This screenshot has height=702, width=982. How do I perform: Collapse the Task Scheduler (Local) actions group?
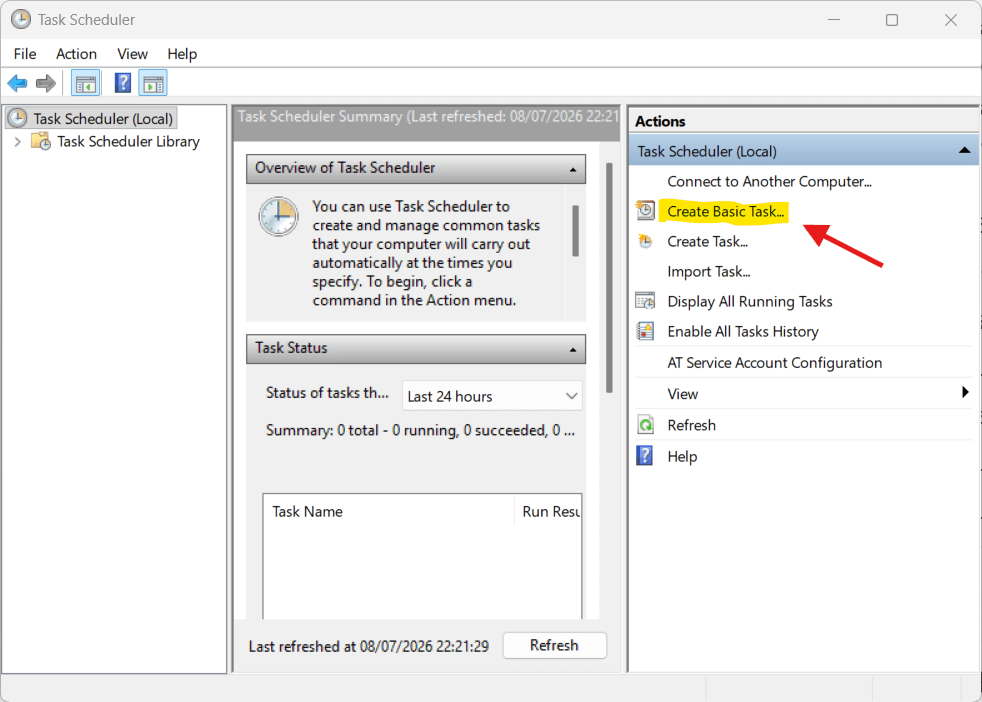point(964,151)
